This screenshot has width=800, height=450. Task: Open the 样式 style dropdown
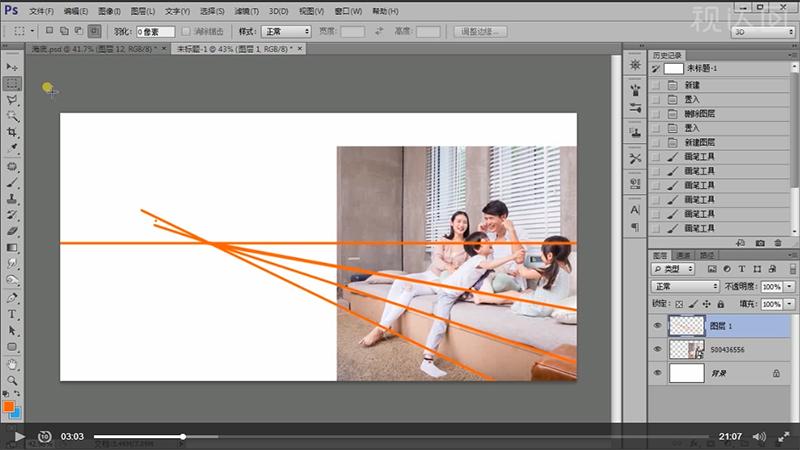[286, 31]
